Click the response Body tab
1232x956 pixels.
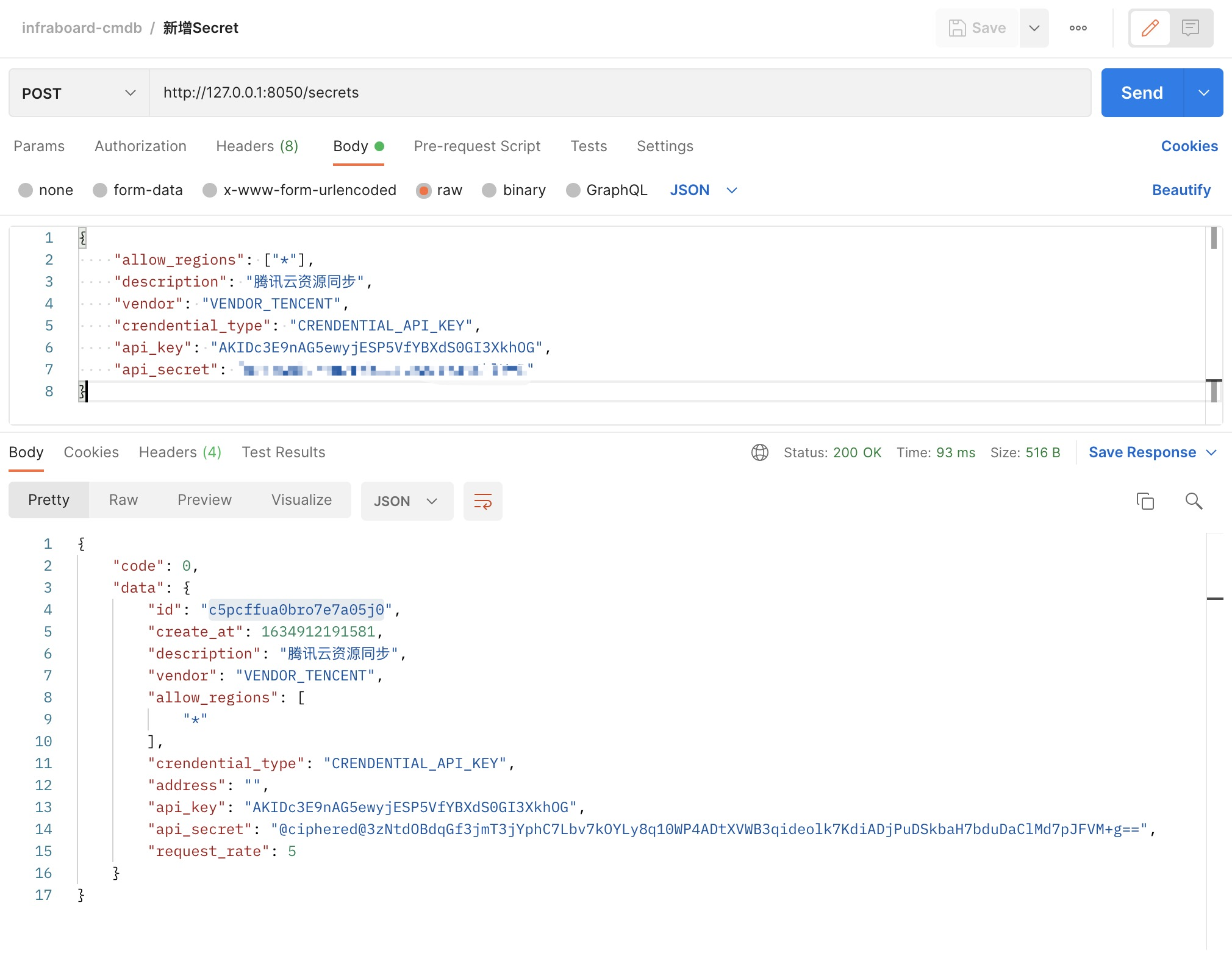(x=26, y=452)
